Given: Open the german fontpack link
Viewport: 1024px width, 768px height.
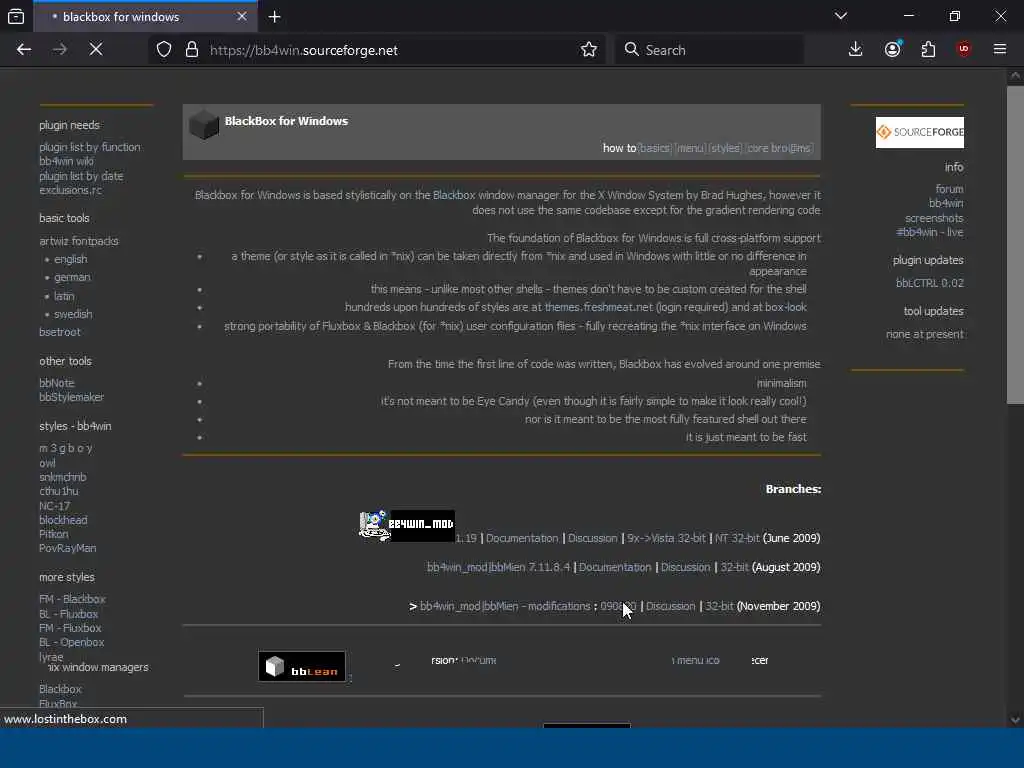Looking at the screenshot, I should pos(72,277).
